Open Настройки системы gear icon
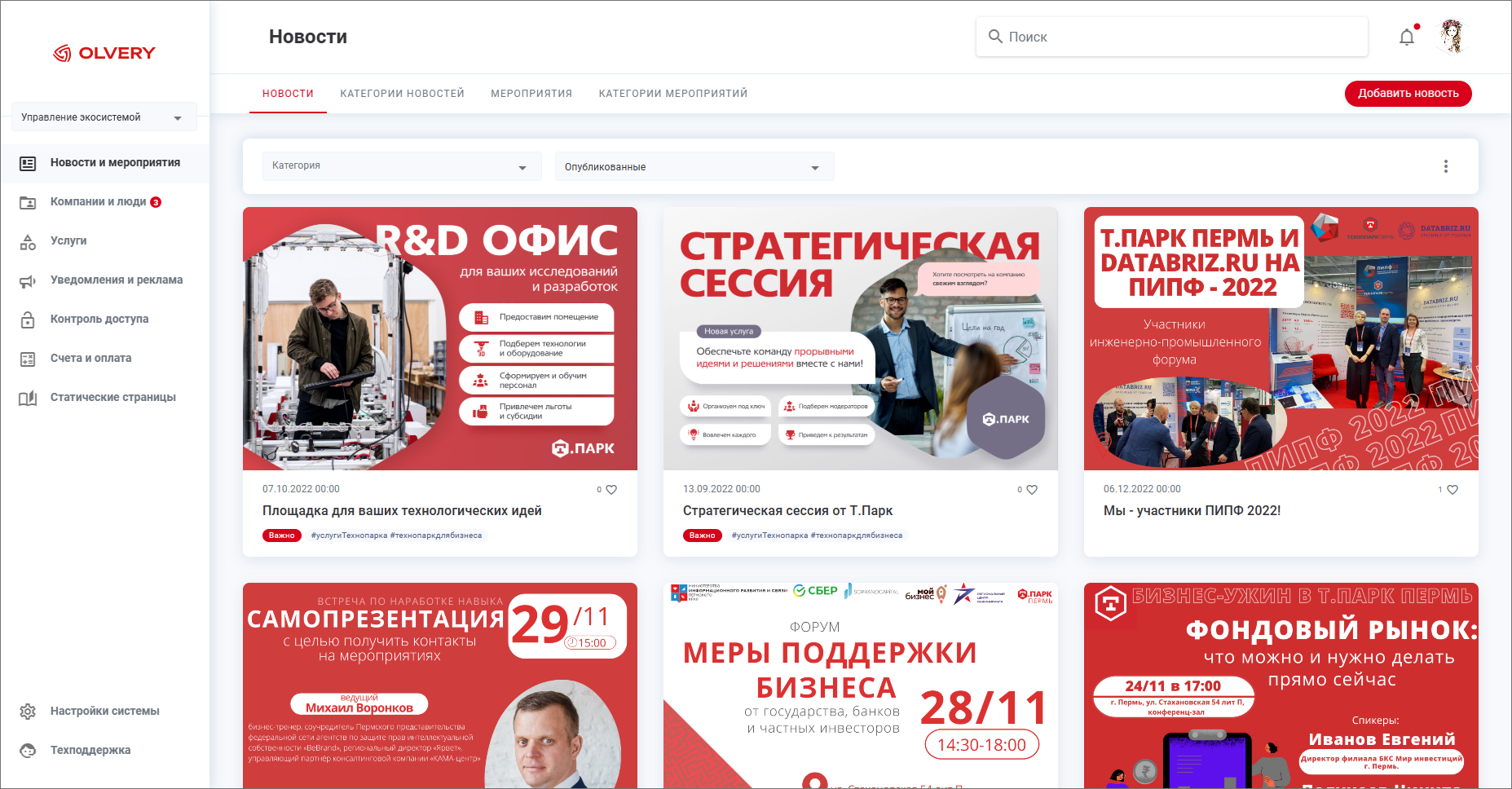 [28, 712]
